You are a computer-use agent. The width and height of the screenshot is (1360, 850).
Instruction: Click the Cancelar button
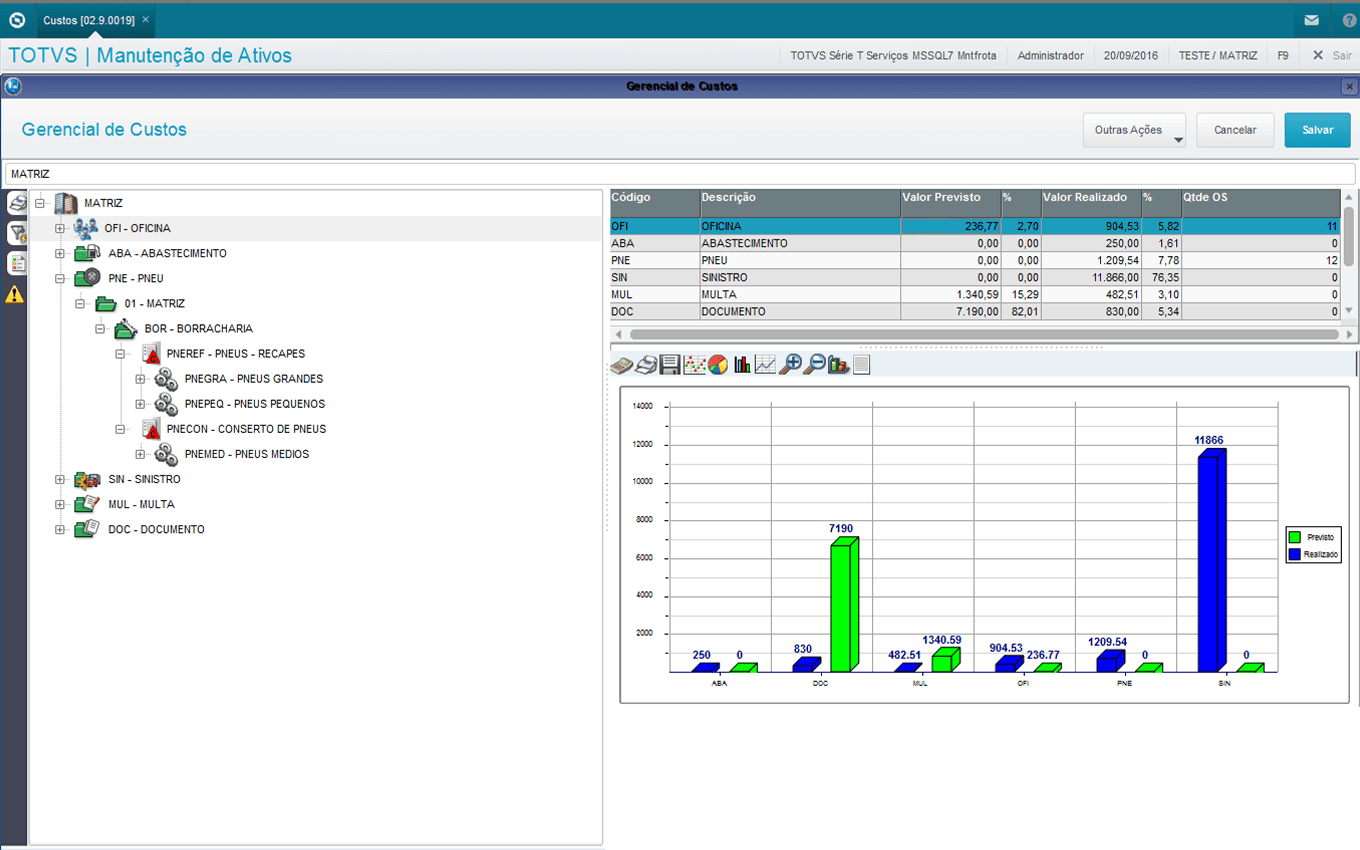1235,130
